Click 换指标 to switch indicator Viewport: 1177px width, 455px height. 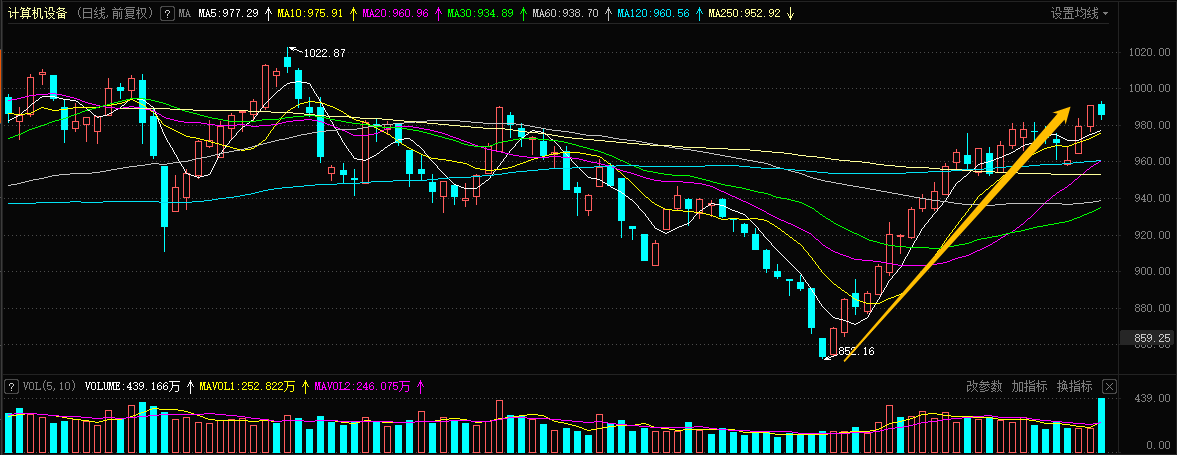[1074, 386]
